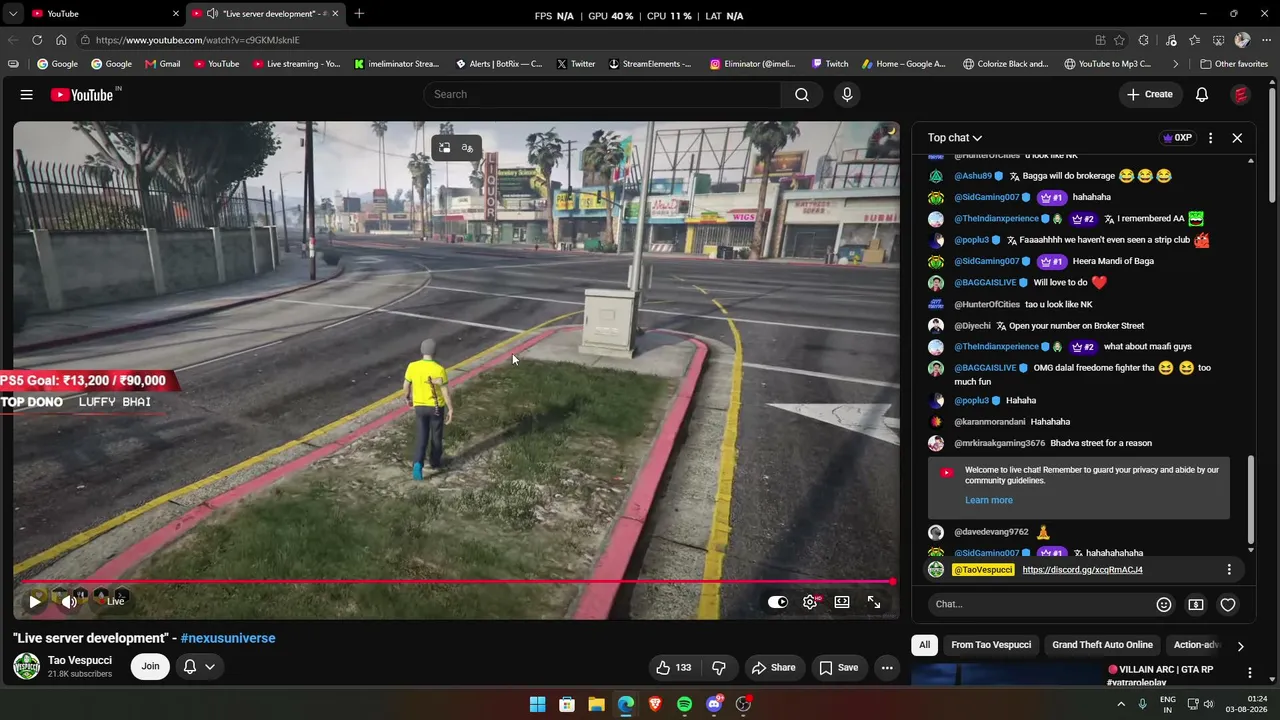This screenshot has width=1280, height=720.
Task: Dislike the video with thumbs down
Action: [x=719, y=667]
